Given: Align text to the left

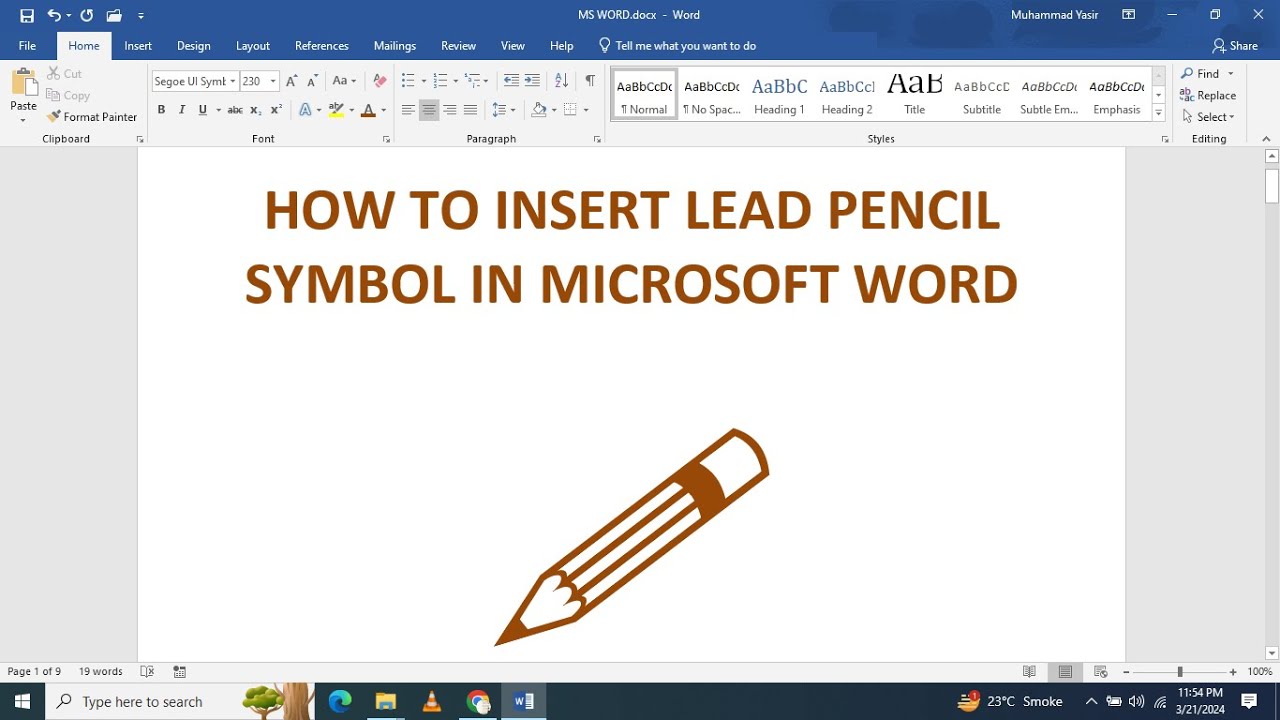Looking at the screenshot, I should pos(408,110).
